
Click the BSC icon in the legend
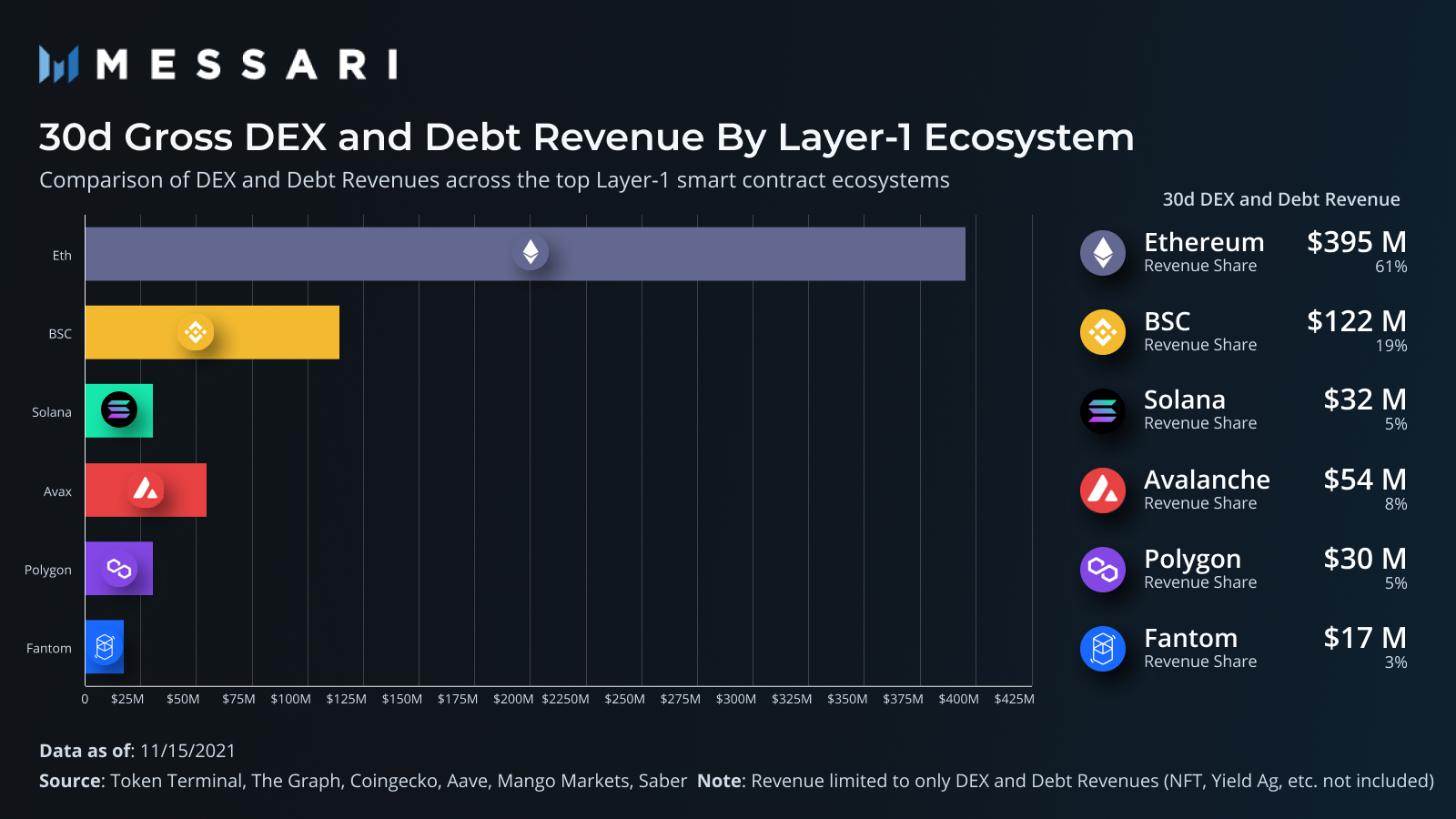[x=1103, y=332]
